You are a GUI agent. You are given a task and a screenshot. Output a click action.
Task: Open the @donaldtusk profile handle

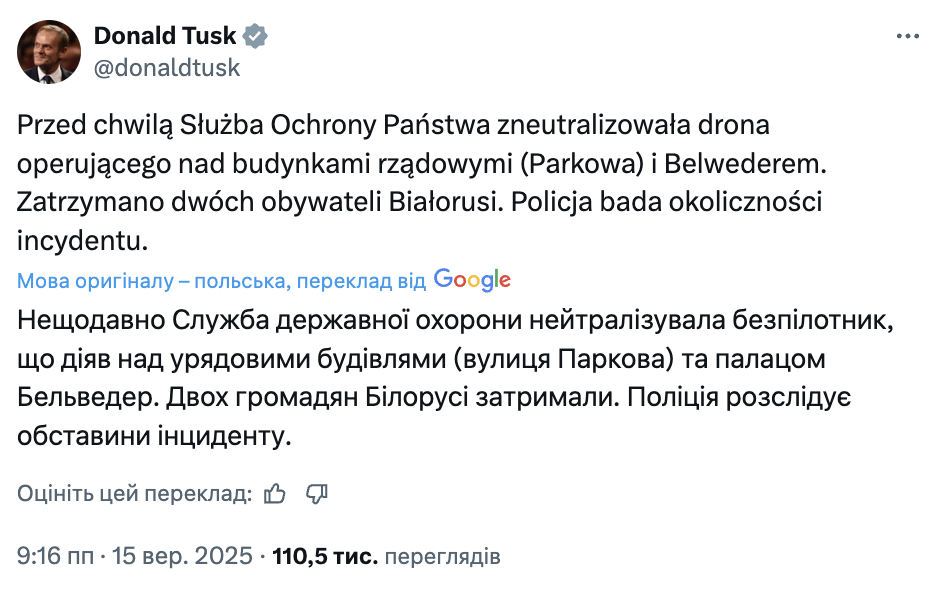(x=166, y=68)
